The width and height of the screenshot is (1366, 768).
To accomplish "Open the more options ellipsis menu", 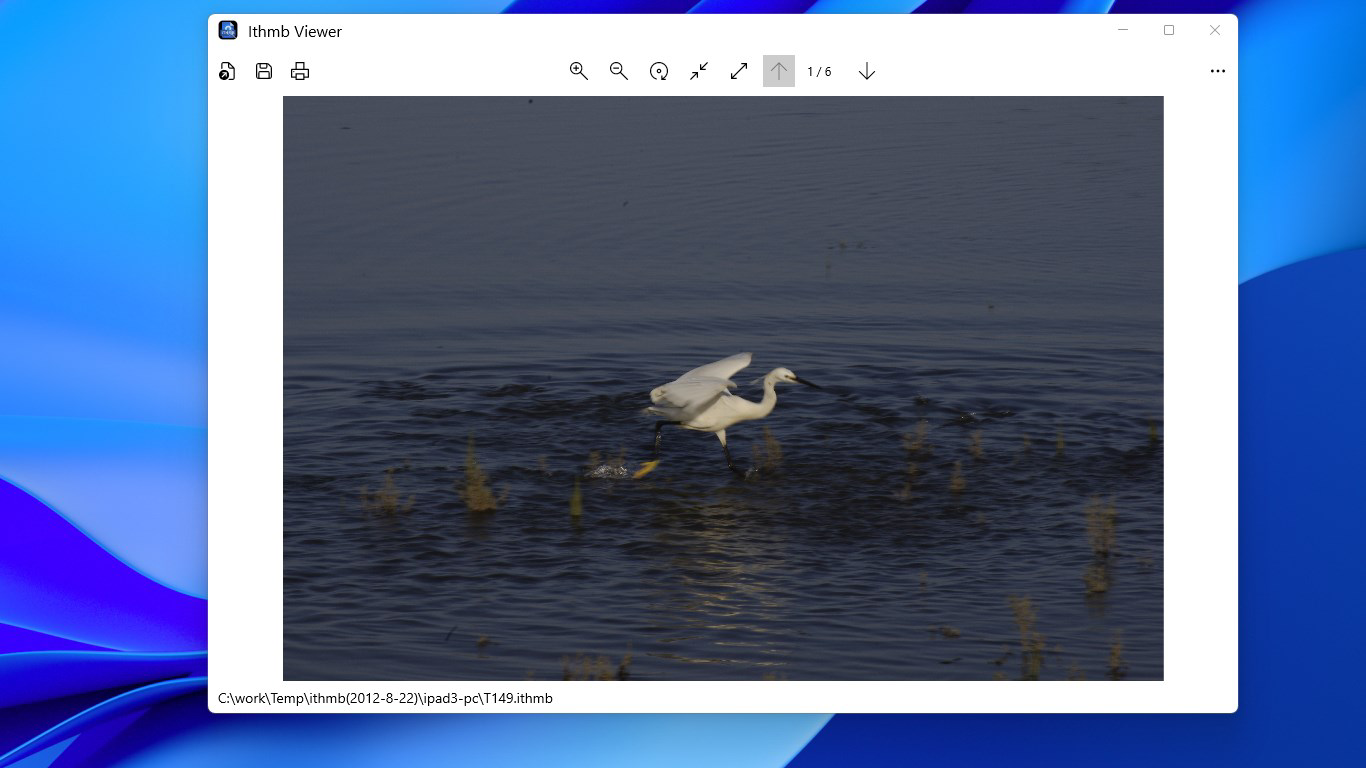I will [x=1217, y=71].
